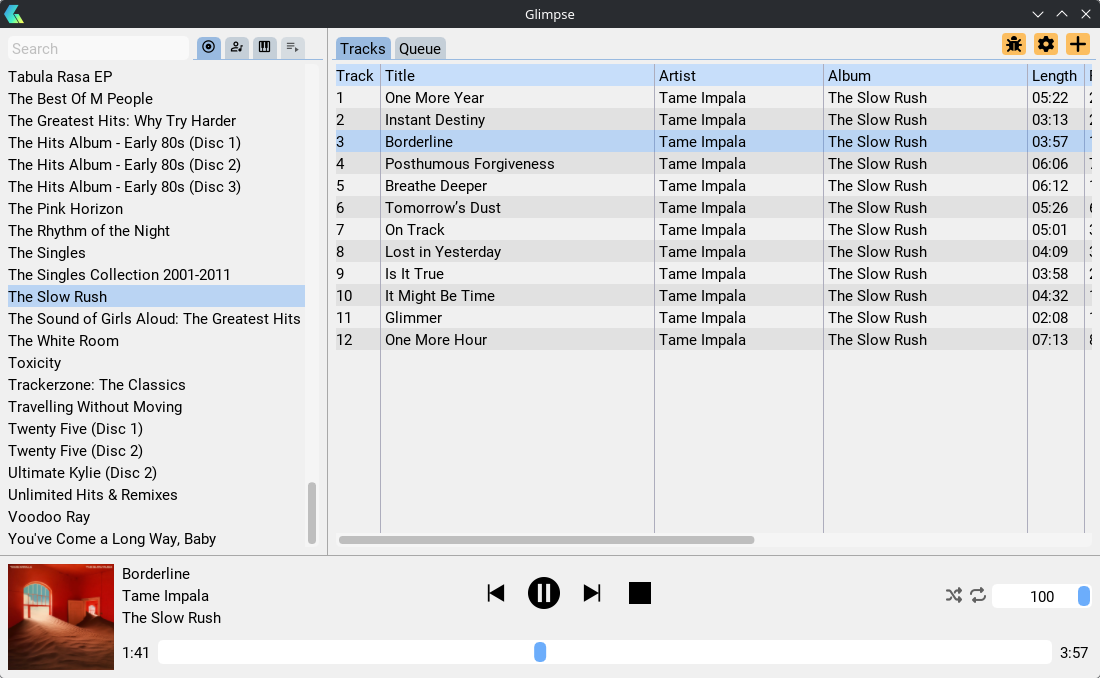Switch to the Queue tab
Image resolution: width=1100 pixels, height=678 pixels.
tap(420, 49)
